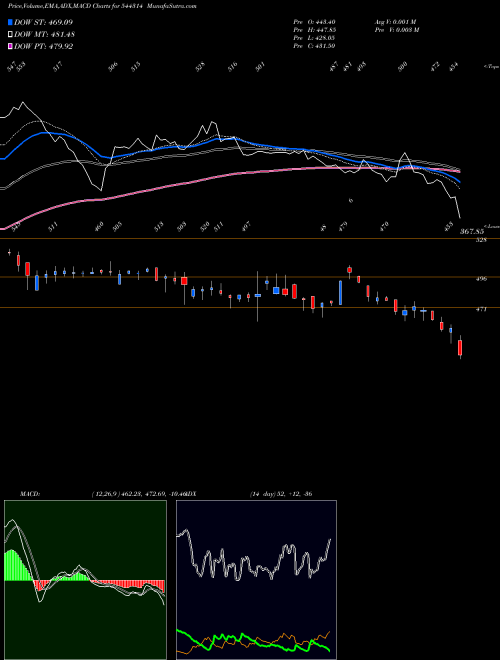Click the blue DOW ST legend swatch
500x660 pixels.
pos(10,22)
